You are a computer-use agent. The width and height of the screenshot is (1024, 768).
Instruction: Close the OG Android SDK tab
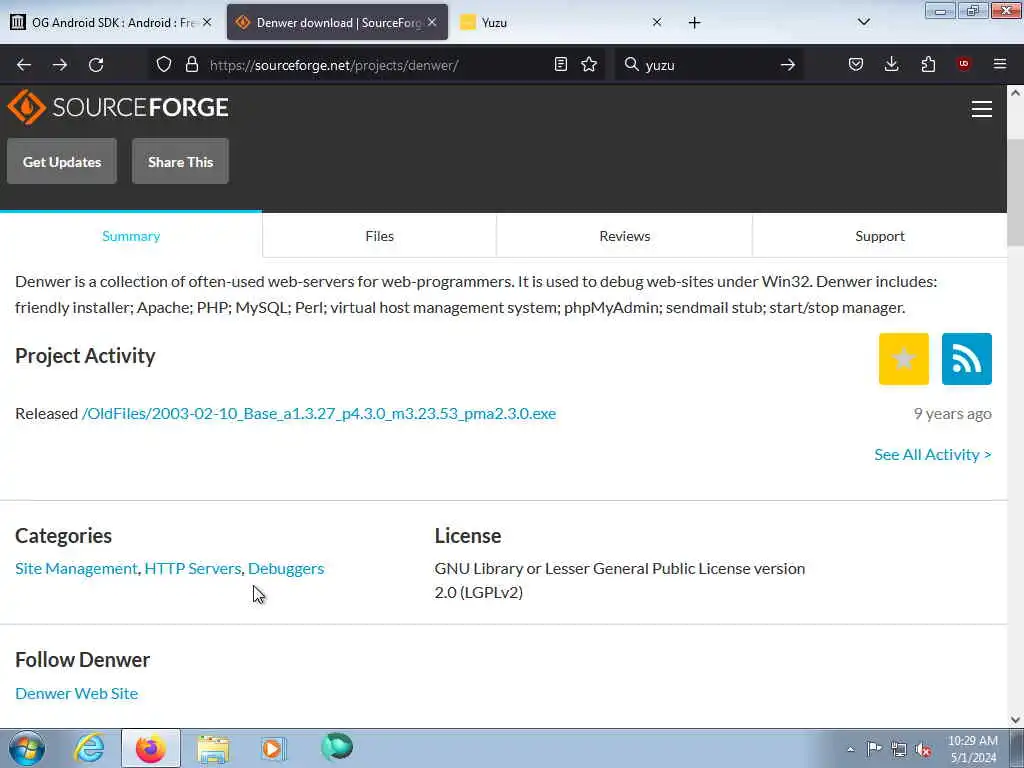[207, 22]
